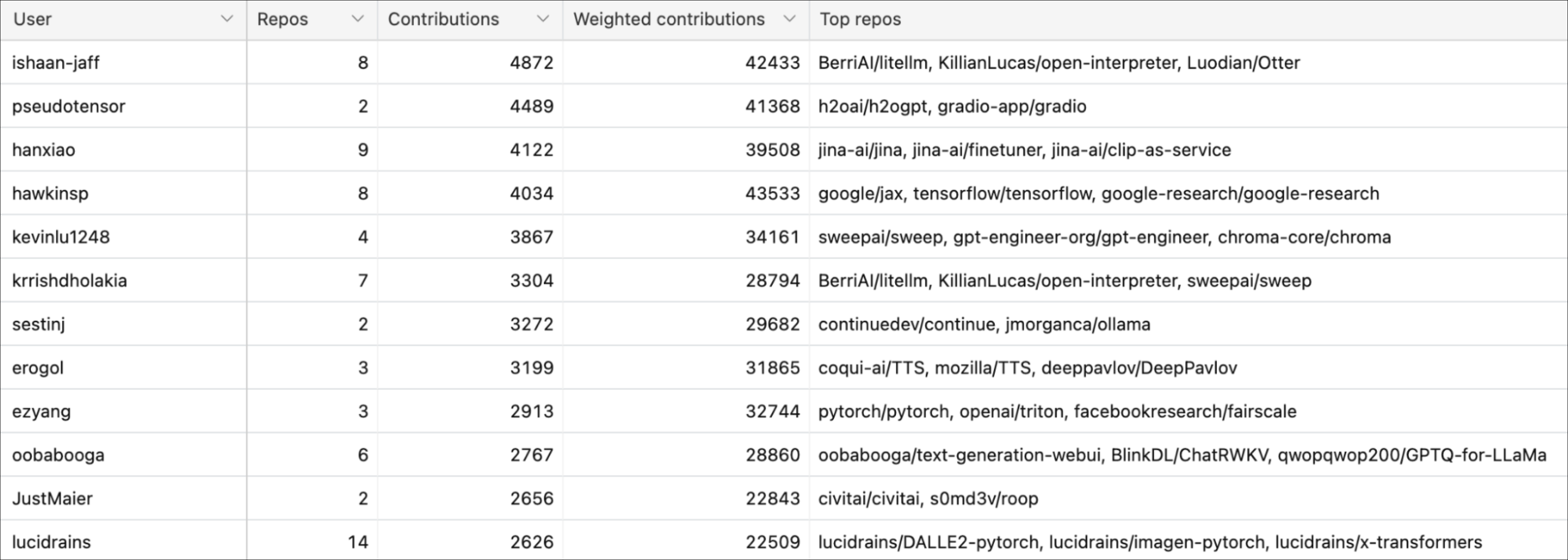Select the lucidrains user entry
Image resolution: width=1568 pixels, height=560 pixels.
pos(52,541)
